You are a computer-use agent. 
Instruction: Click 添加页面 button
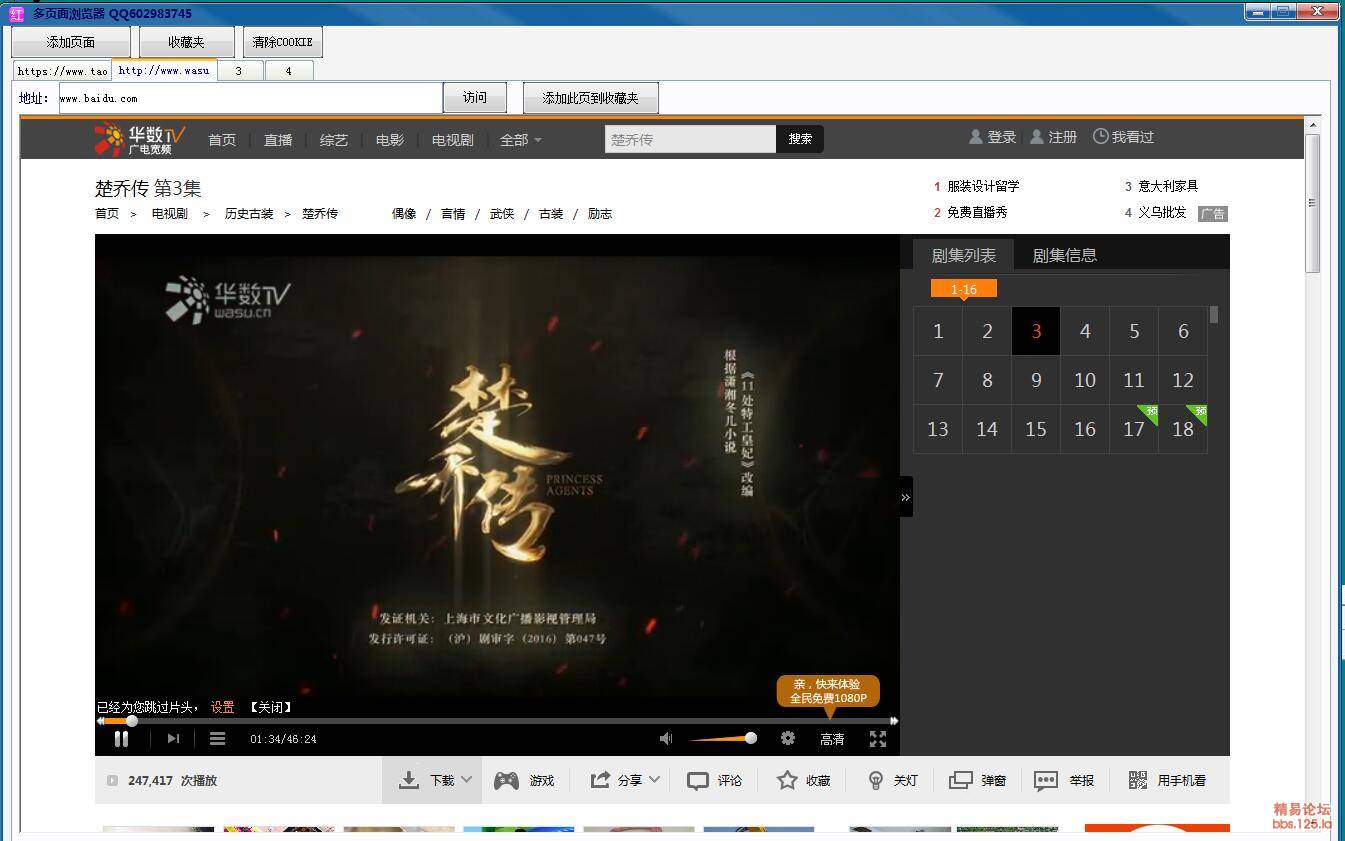click(x=71, y=42)
